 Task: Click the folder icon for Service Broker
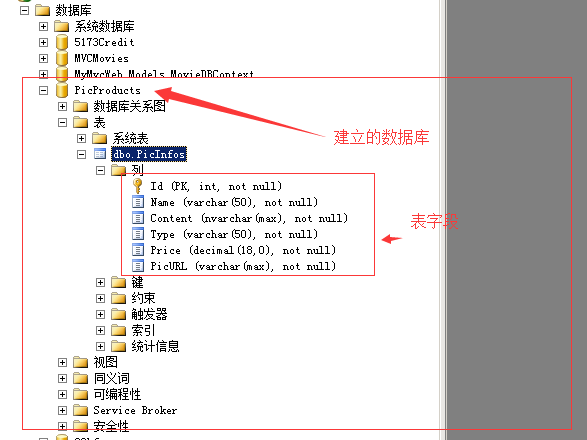click(80, 410)
